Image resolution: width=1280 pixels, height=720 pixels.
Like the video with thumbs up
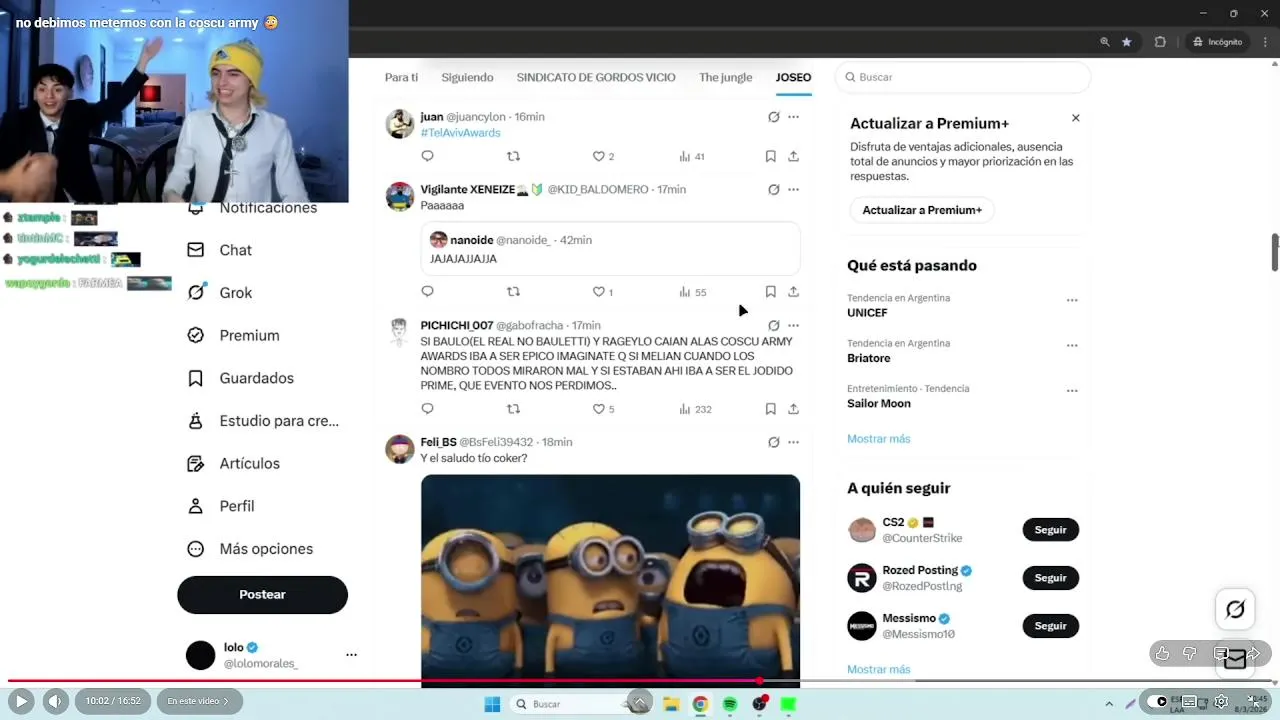click(x=1162, y=654)
